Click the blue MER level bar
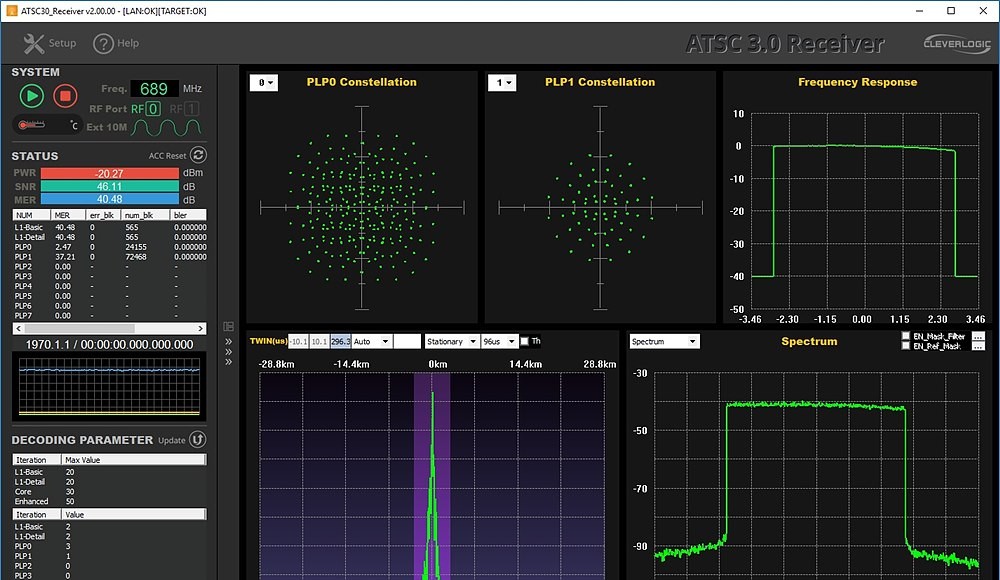Image resolution: width=1000 pixels, height=580 pixels. [110, 200]
